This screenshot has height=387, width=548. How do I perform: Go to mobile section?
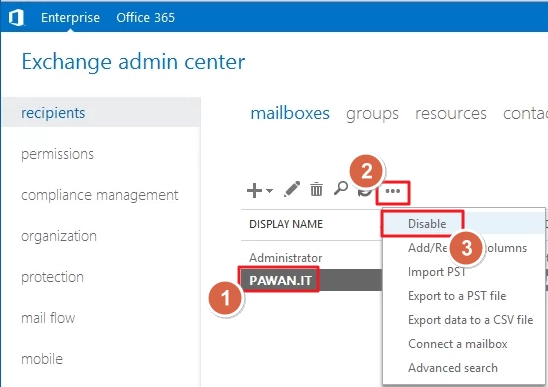point(42,359)
